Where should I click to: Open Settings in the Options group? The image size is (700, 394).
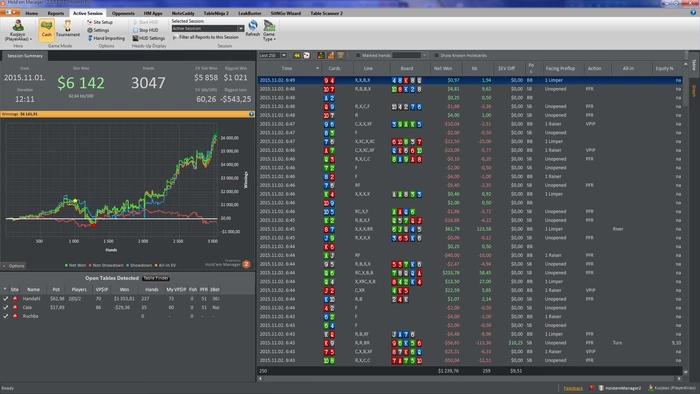pyautogui.click(x=98, y=30)
